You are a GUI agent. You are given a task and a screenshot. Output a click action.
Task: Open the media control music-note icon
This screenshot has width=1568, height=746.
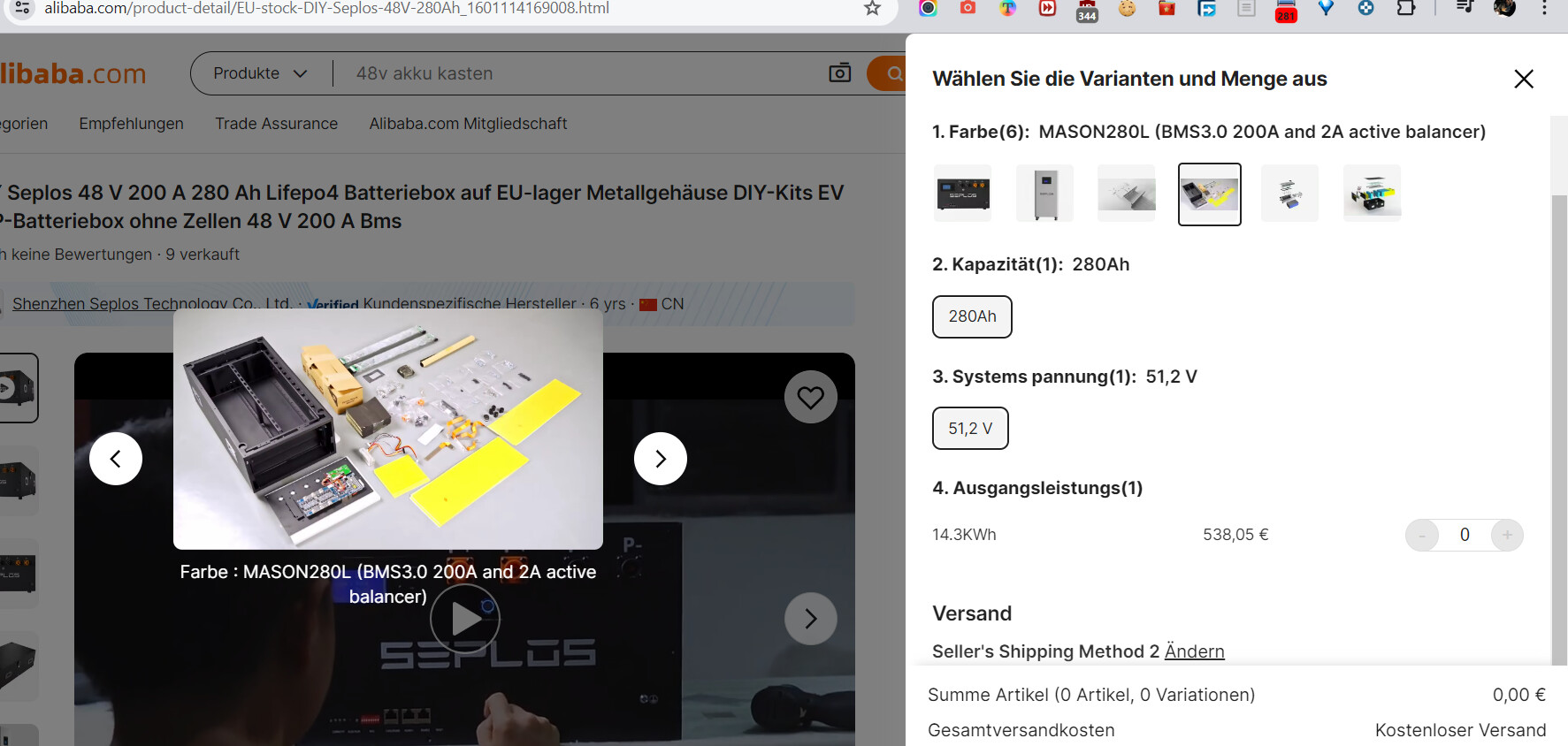click(1465, 8)
